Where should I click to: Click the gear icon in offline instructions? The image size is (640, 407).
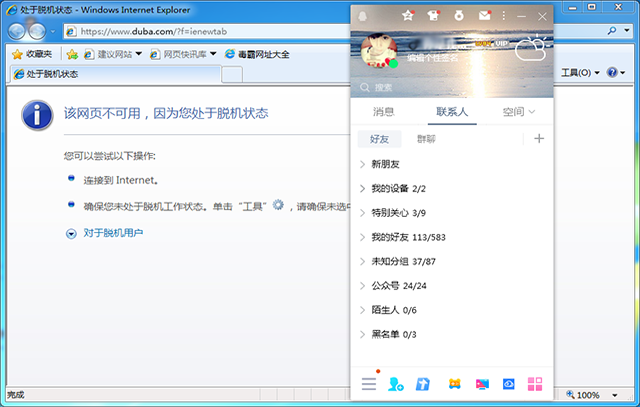pyautogui.click(x=278, y=205)
